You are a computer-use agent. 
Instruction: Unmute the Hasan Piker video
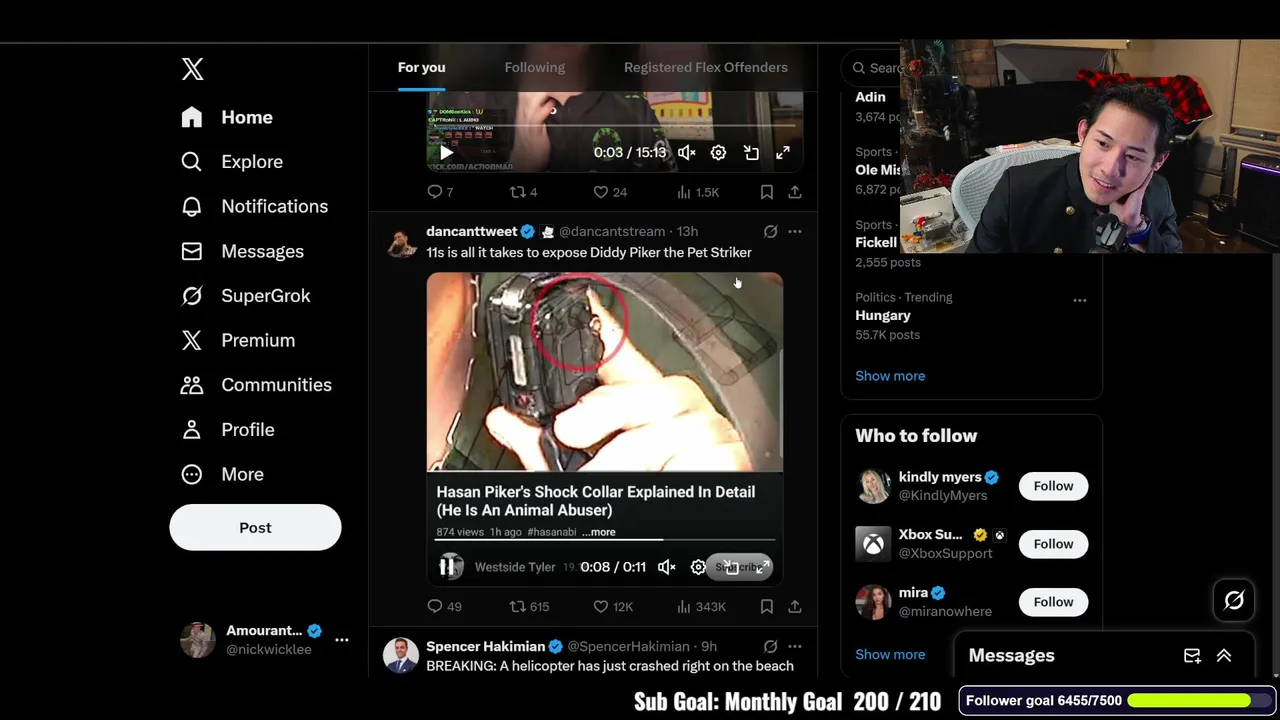666,567
